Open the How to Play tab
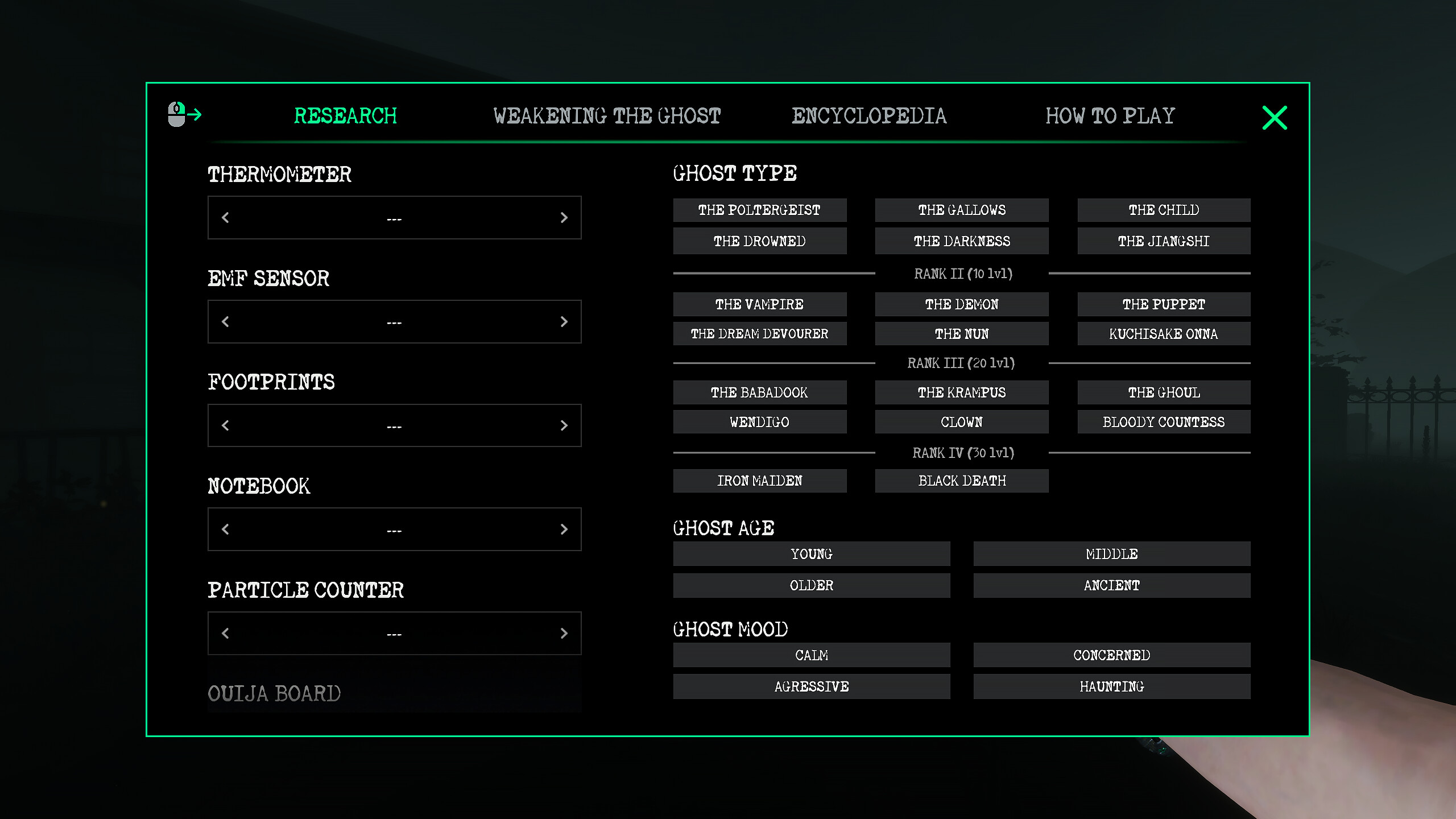This screenshot has height=819, width=1456. click(1110, 117)
